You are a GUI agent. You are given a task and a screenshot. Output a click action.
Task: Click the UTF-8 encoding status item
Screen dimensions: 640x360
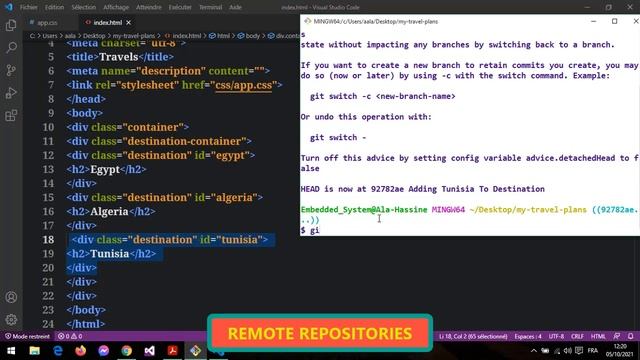pyautogui.click(x=556, y=336)
